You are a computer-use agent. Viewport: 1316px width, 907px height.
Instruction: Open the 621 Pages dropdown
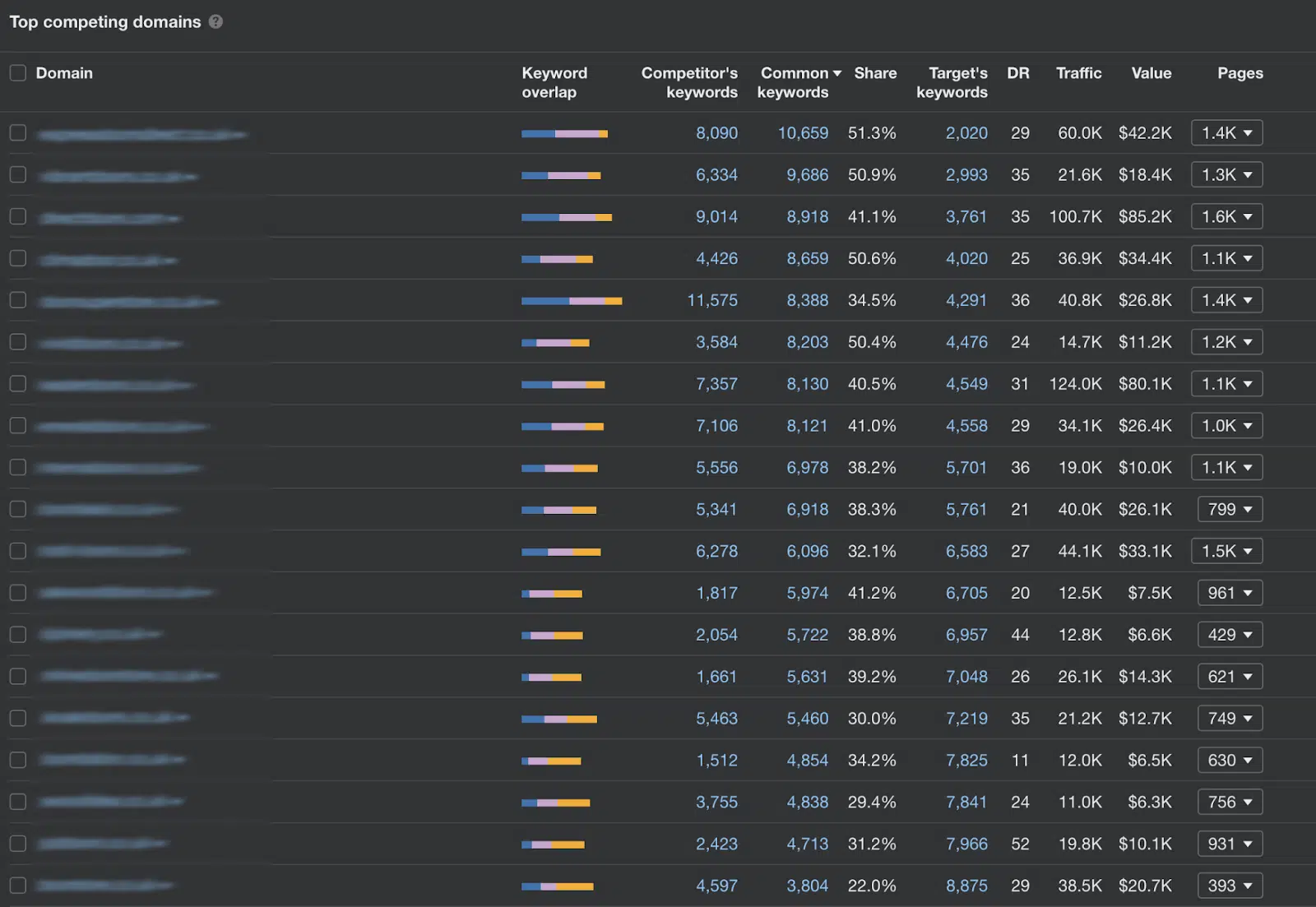coord(1230,677)
